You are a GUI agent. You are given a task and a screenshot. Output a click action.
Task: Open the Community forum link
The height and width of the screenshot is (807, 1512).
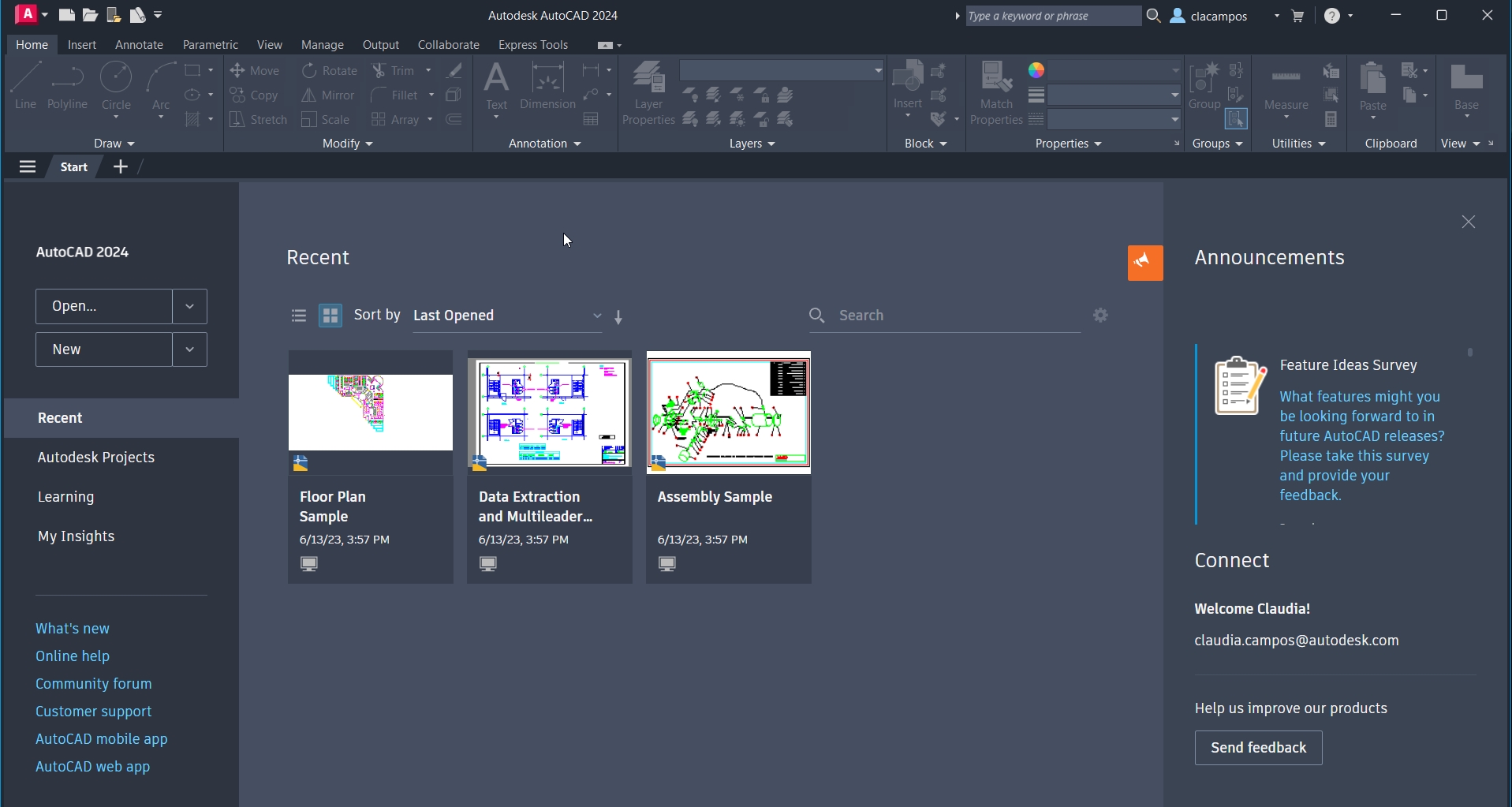click(x=94, y=683)
